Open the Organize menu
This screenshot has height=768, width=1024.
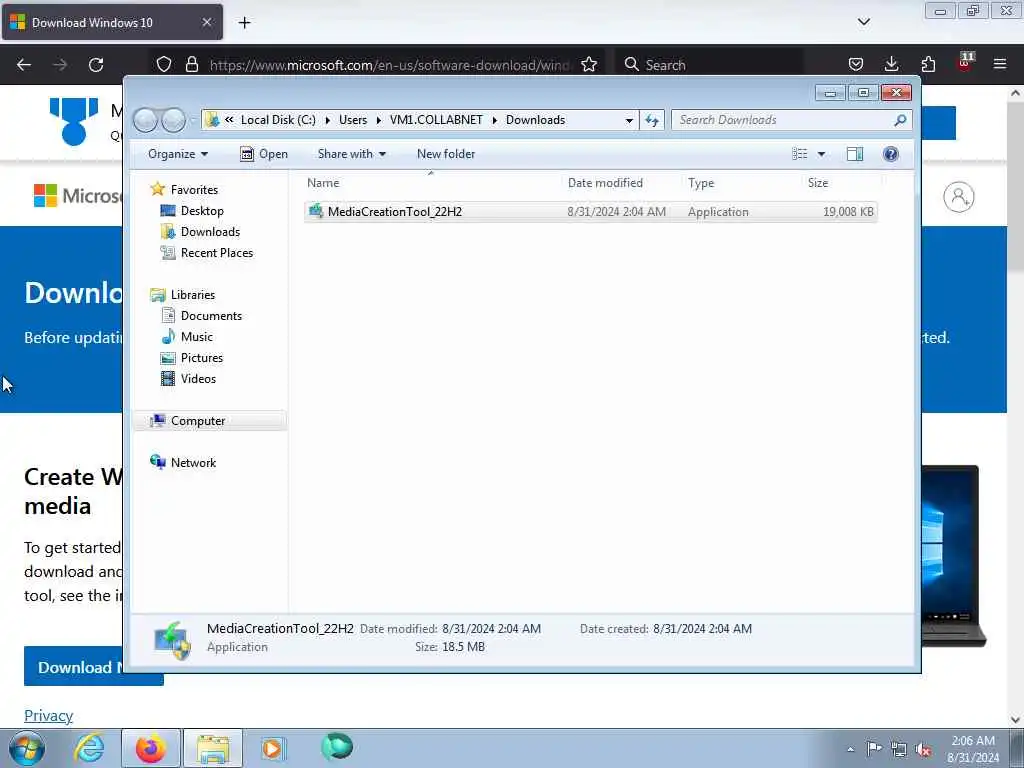(178, 154)
